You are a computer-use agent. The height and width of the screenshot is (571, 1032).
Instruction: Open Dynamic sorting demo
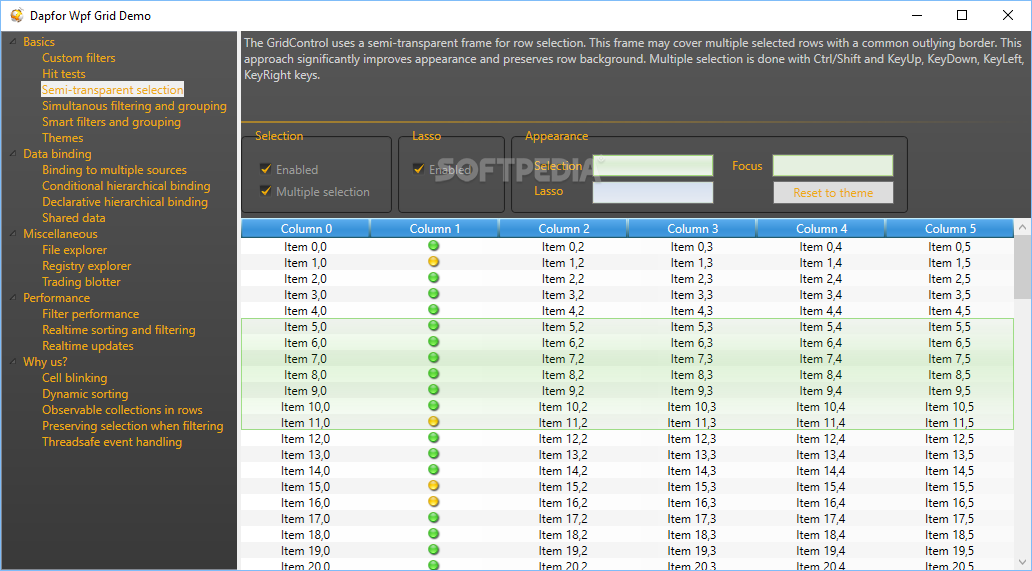pos(85,393)
